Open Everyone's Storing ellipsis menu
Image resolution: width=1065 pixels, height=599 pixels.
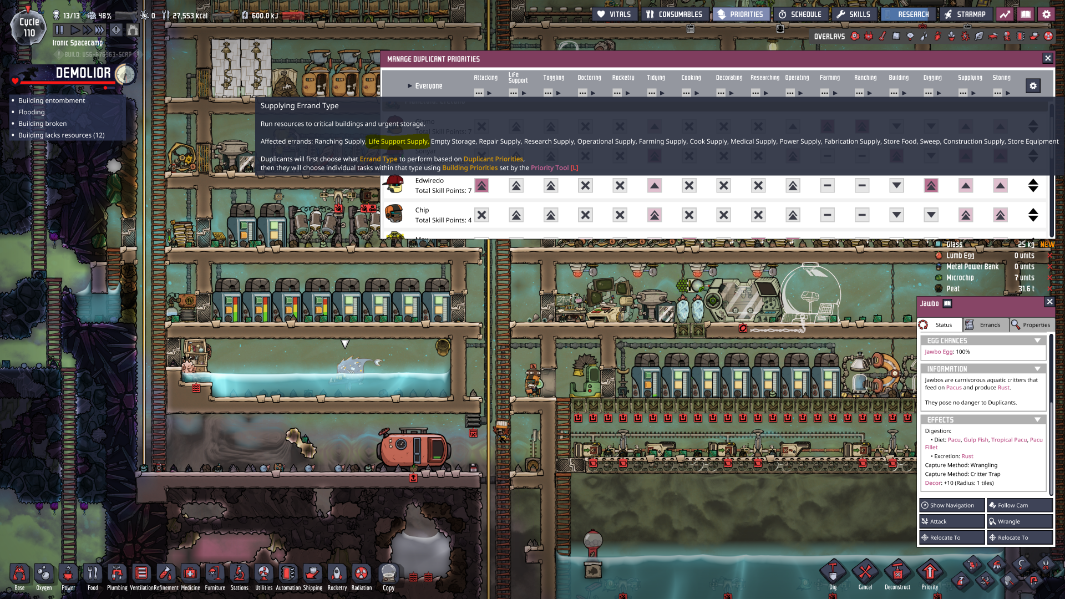pos(997,93)
